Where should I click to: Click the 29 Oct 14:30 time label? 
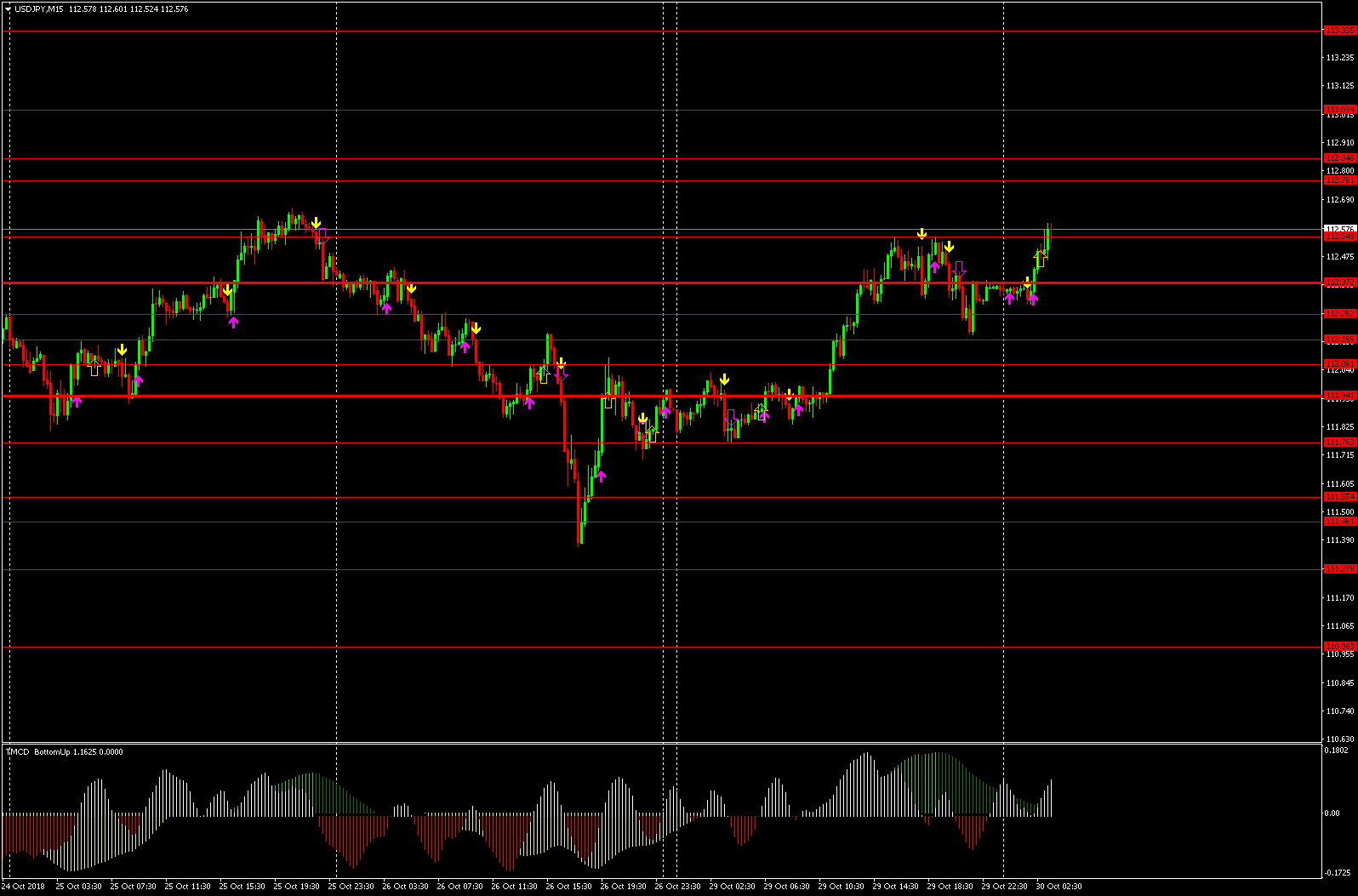click(x=896, y=887)
